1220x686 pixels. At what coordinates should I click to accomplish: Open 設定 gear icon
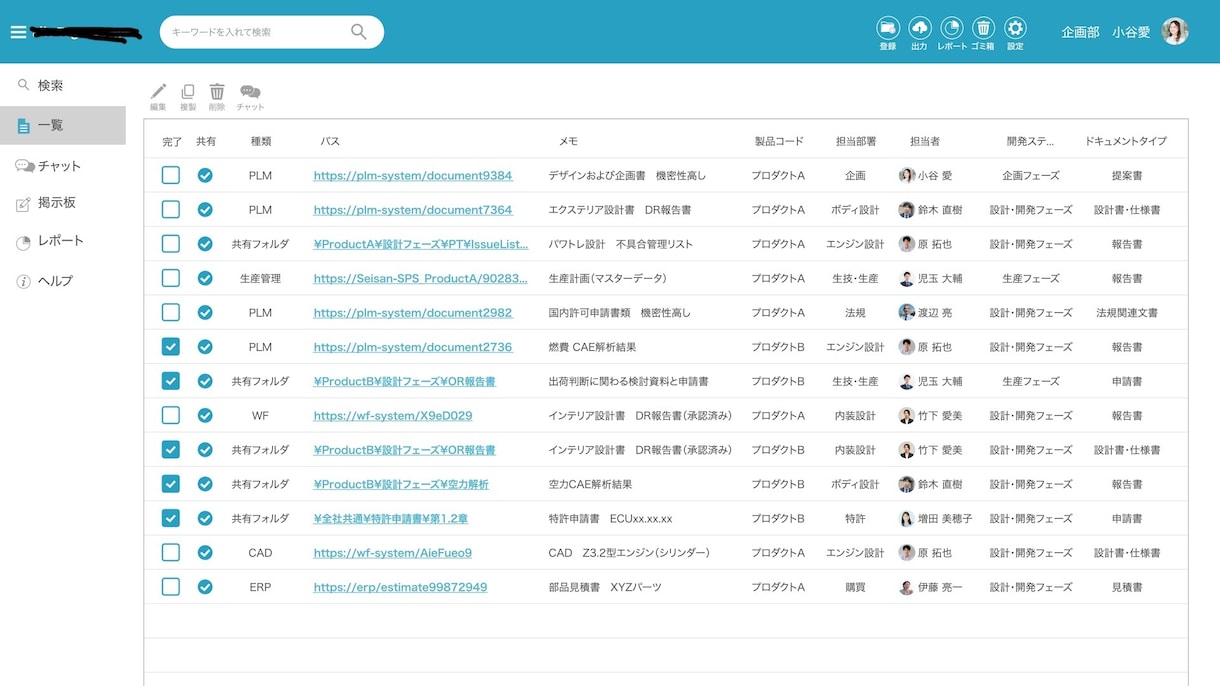tap(1015, 28)
